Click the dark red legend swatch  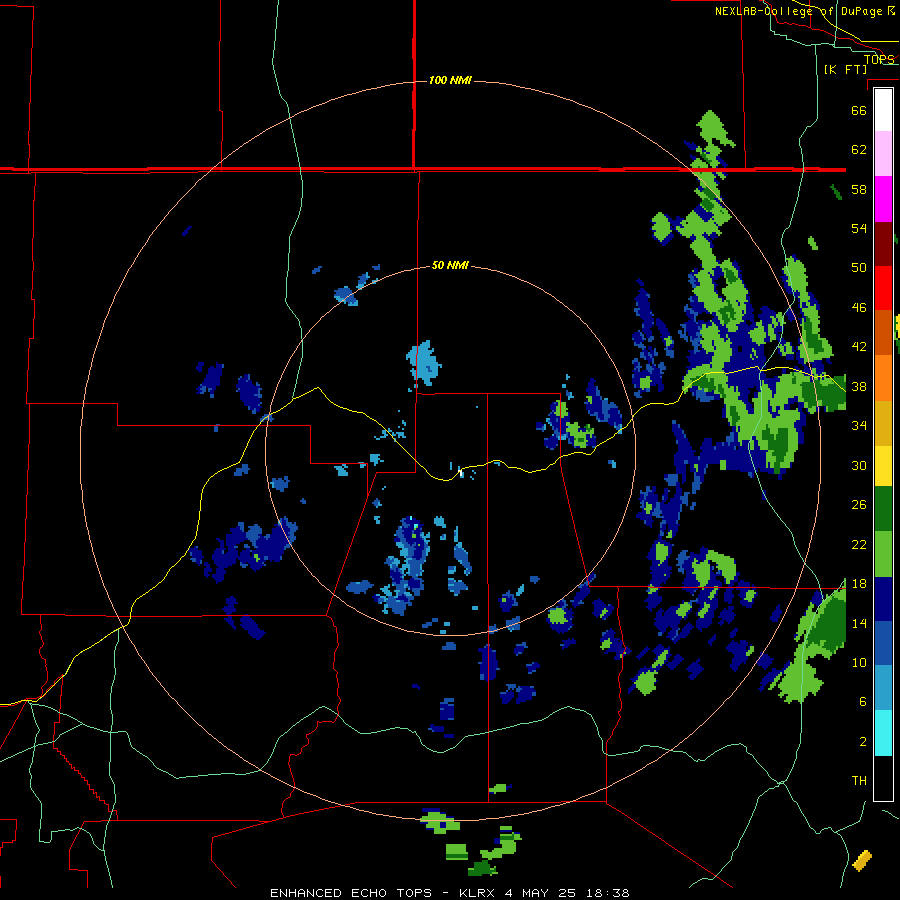point(883,244)
